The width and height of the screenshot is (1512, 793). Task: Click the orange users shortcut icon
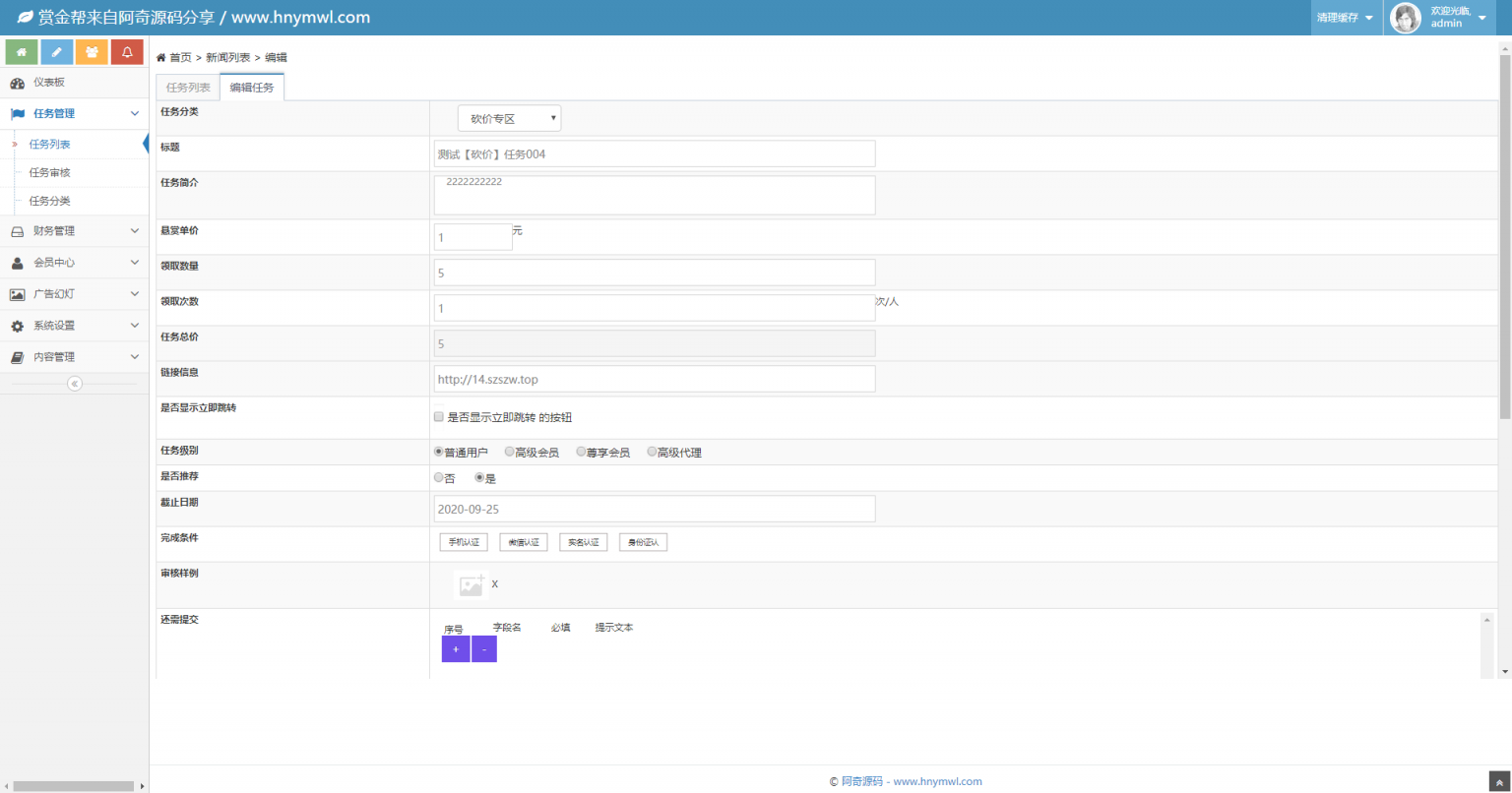point(92,52)
